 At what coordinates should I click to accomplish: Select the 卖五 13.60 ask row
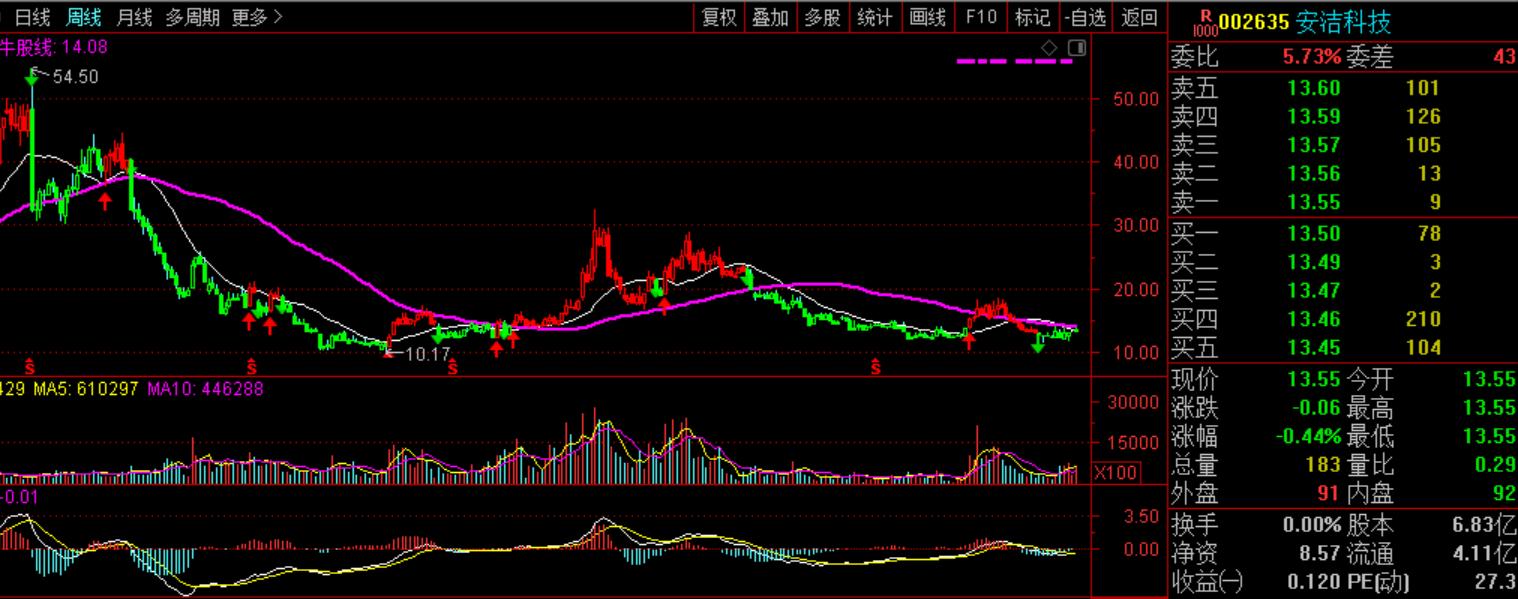pyautogui.click(x=1343, y=88)
